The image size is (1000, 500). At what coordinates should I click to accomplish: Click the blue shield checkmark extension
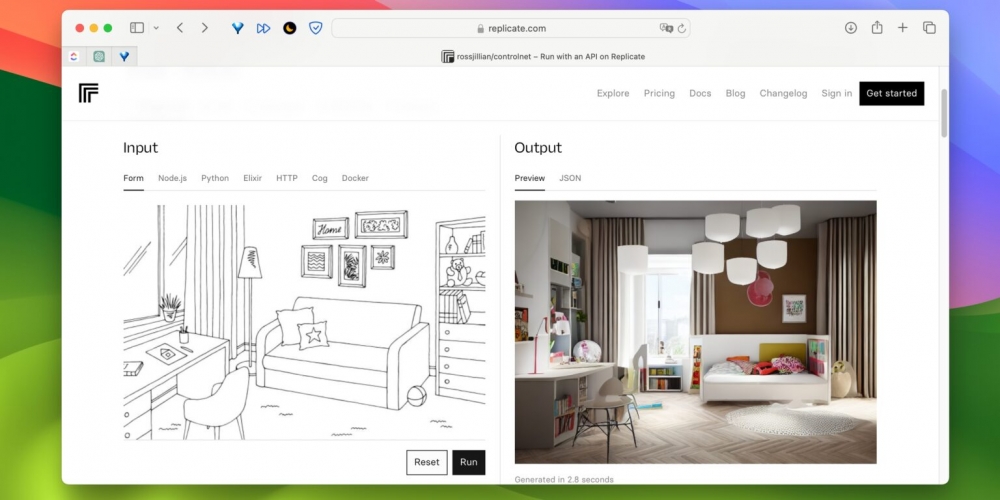[x=316, y=28]
